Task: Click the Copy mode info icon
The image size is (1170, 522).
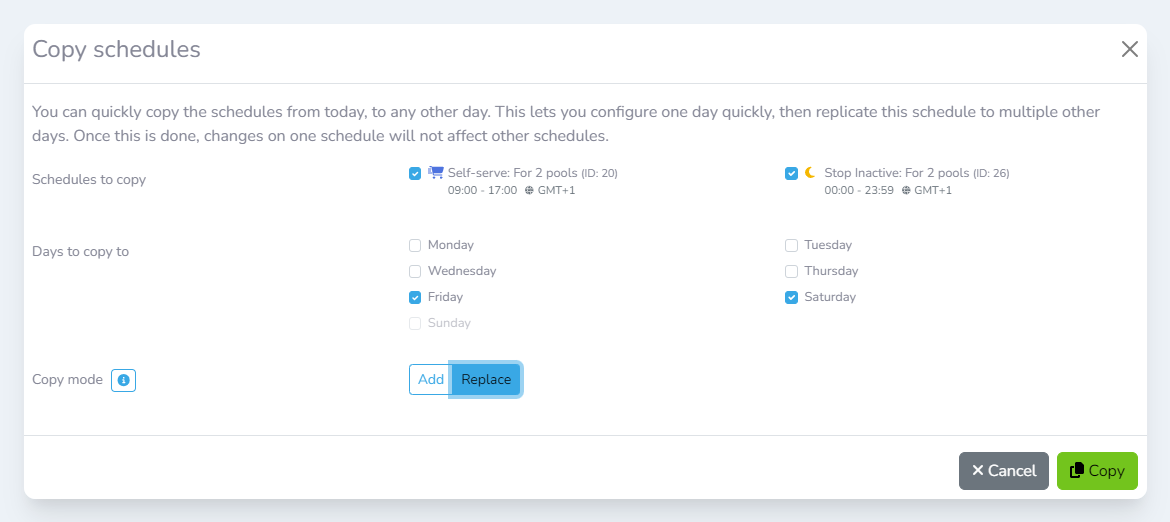Action: (123, 380)
